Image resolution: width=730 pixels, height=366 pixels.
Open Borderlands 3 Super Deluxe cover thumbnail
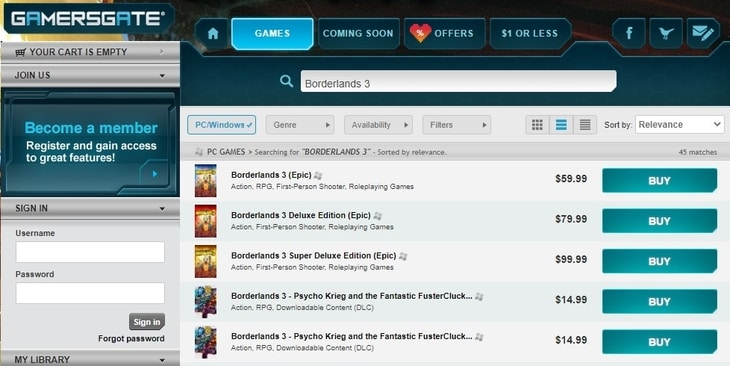pos(205,261)
